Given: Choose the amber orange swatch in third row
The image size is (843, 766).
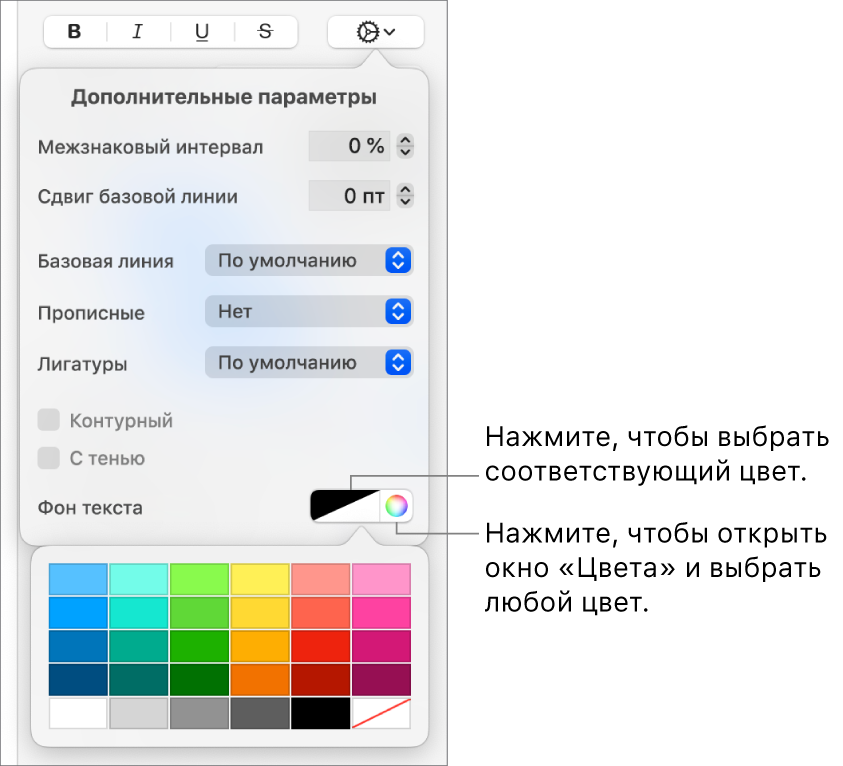Looking at the screenshot, I should tap(260, 646).
